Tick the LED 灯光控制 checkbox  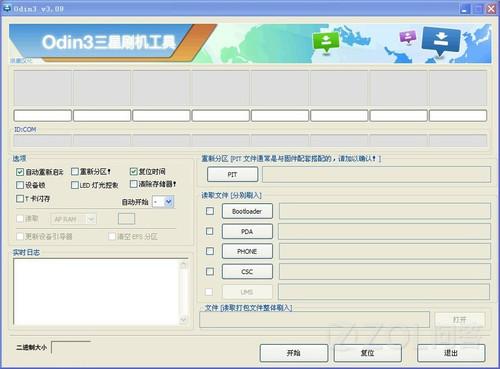pos(75,185)
